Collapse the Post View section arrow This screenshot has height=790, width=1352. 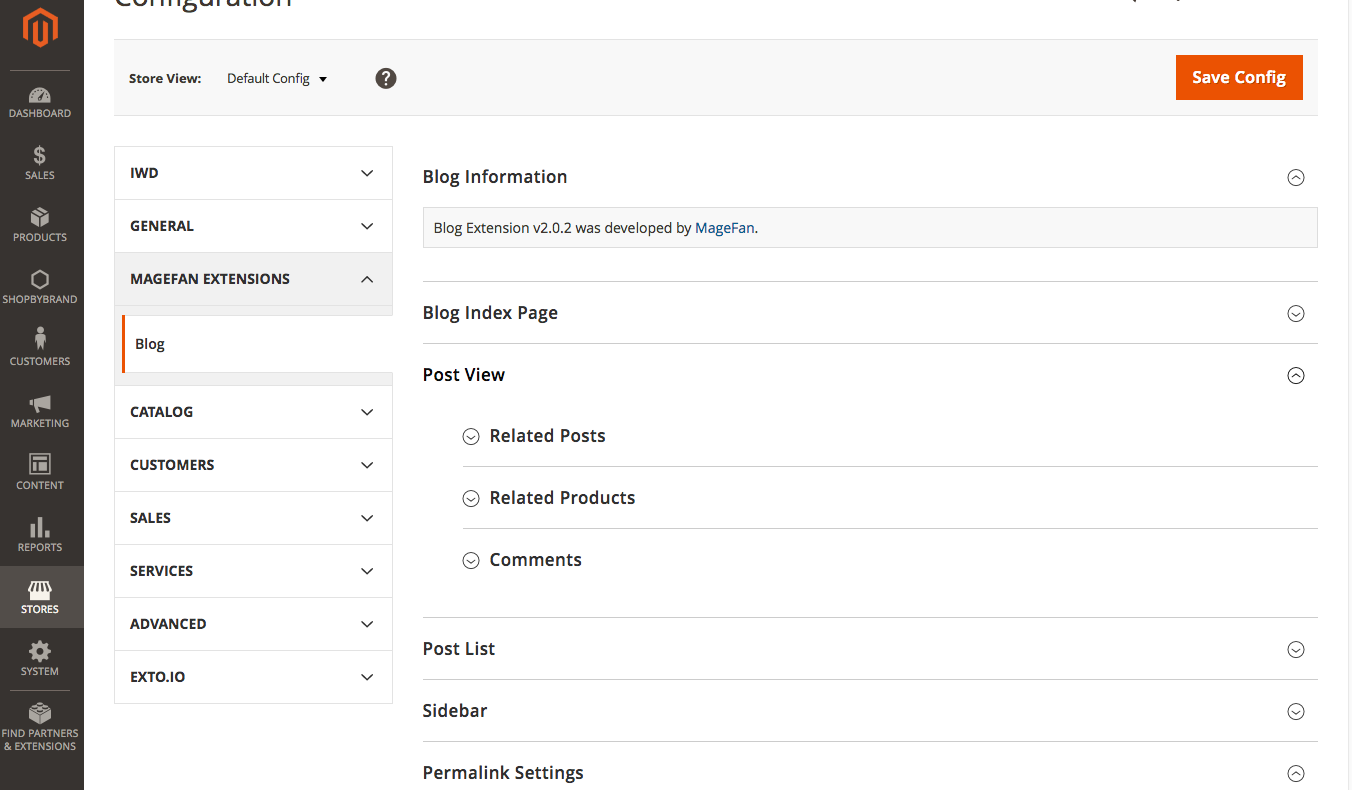1296,376
